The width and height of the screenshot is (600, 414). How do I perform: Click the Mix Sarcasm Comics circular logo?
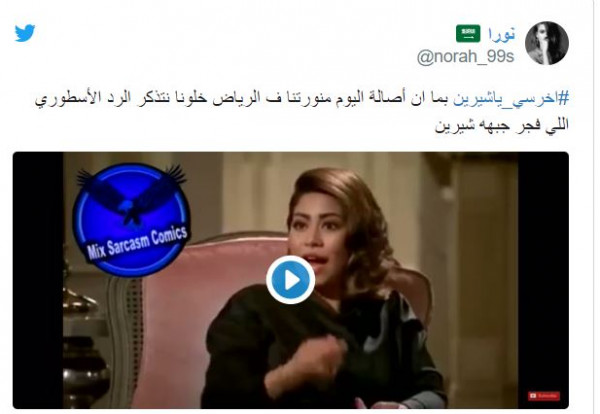131,220
